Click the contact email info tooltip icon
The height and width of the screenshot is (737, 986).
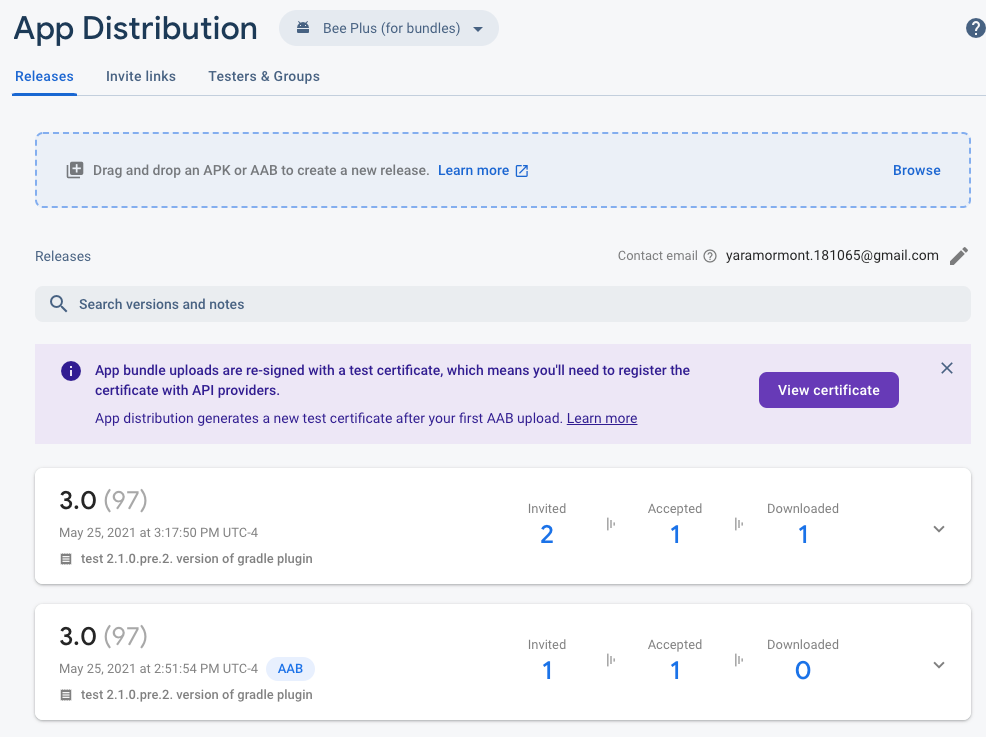710,256
